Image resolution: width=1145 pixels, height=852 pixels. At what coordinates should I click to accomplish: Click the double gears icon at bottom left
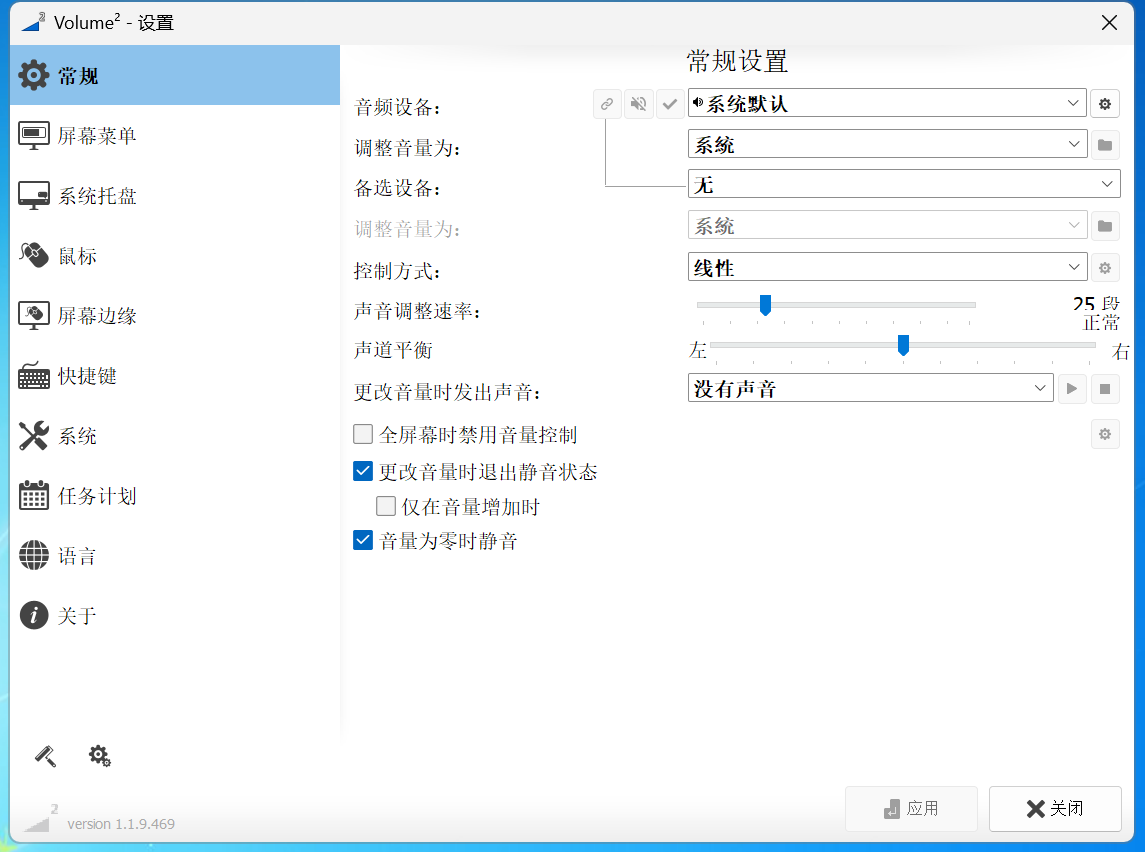[99, 756]
